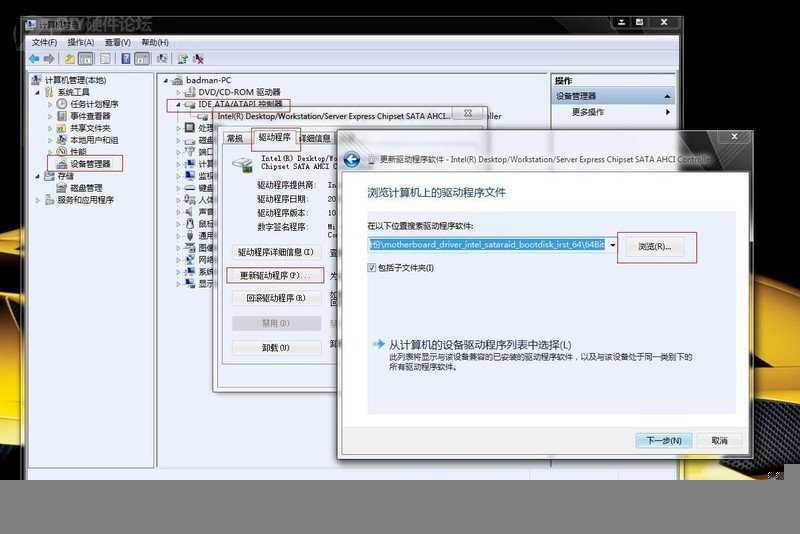Switch to the 驱动程序 tab in properties

274,137
